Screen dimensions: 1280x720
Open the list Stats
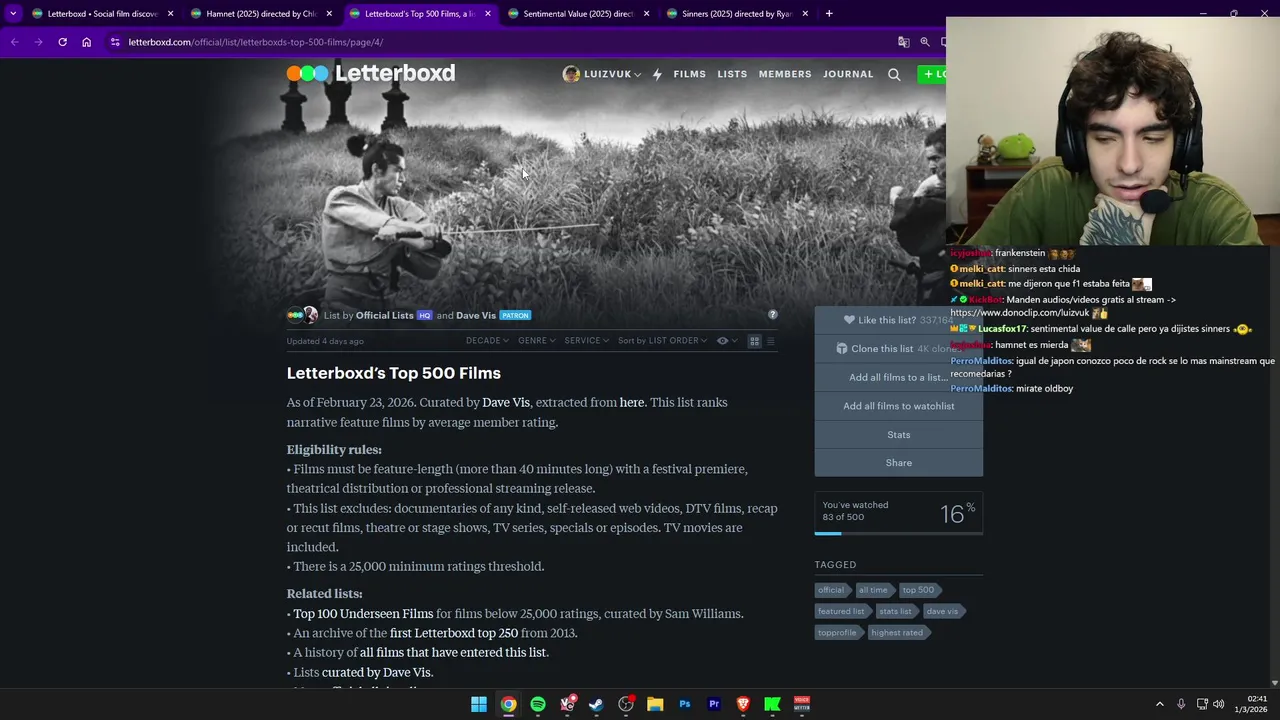pyautogui.click(x=898, y=435)
